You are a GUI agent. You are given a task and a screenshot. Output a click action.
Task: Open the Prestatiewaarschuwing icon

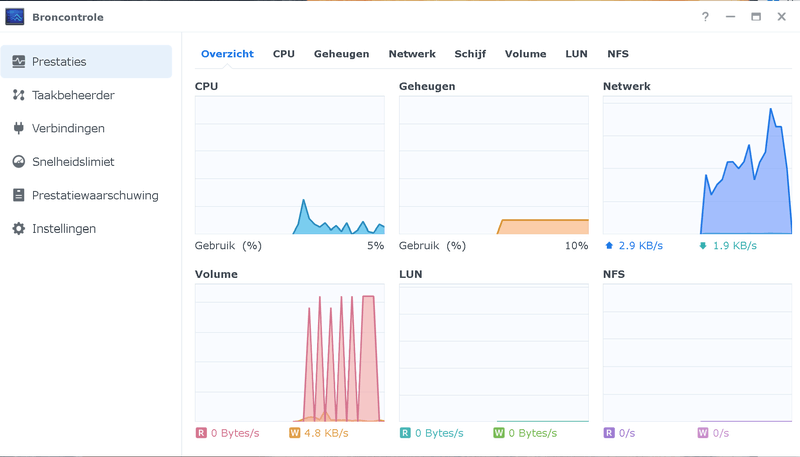[x=18, y=195]
